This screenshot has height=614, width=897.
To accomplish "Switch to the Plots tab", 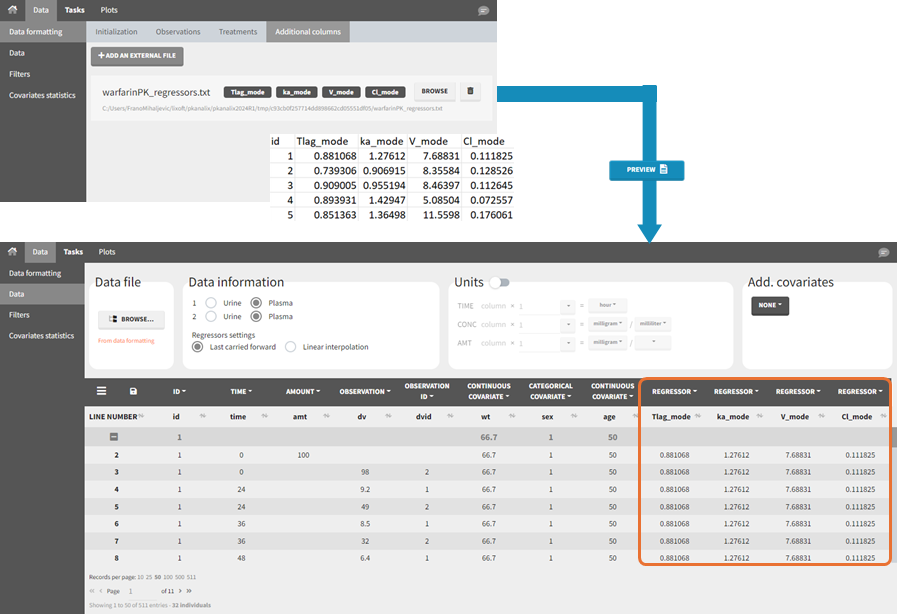I will tap(108, 11).
